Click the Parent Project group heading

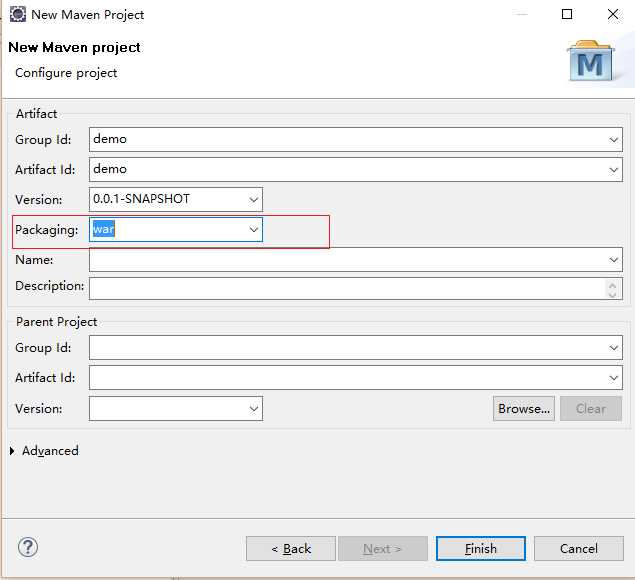(56, 322)
